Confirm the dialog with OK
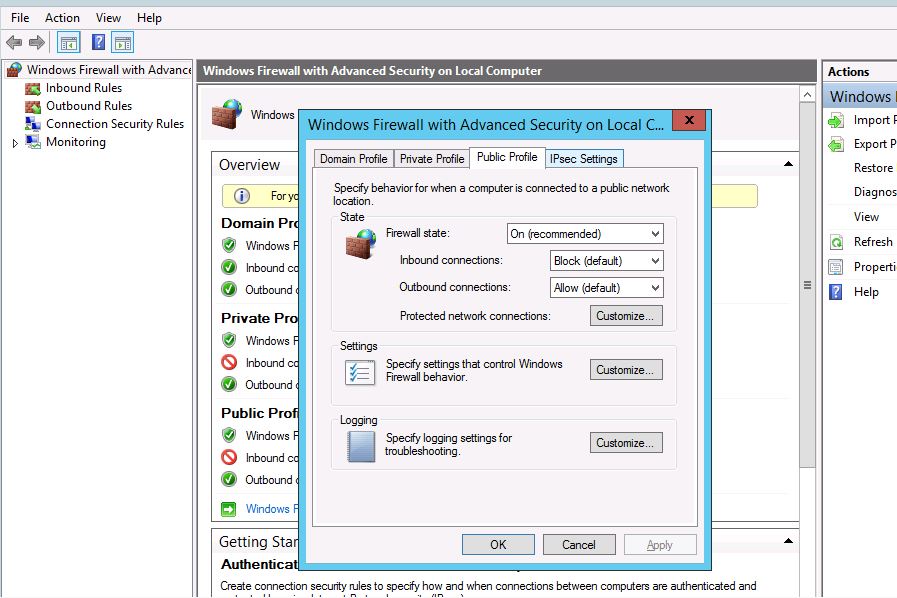Screen dimensions: 897x598 (498, 545)
